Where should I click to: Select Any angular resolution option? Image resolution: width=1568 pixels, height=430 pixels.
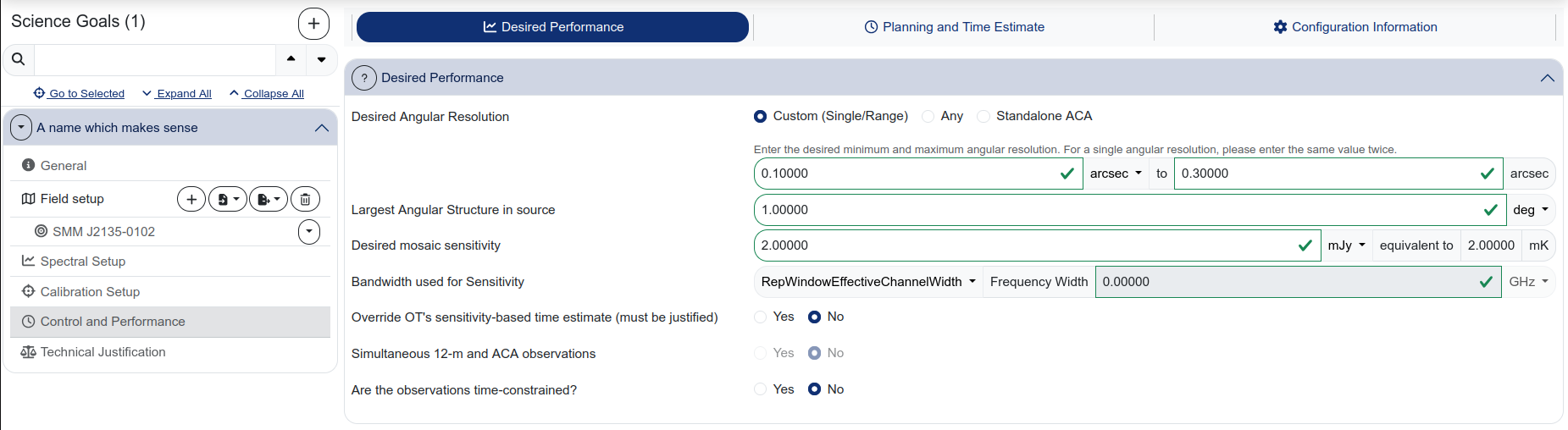click(928, 116)
